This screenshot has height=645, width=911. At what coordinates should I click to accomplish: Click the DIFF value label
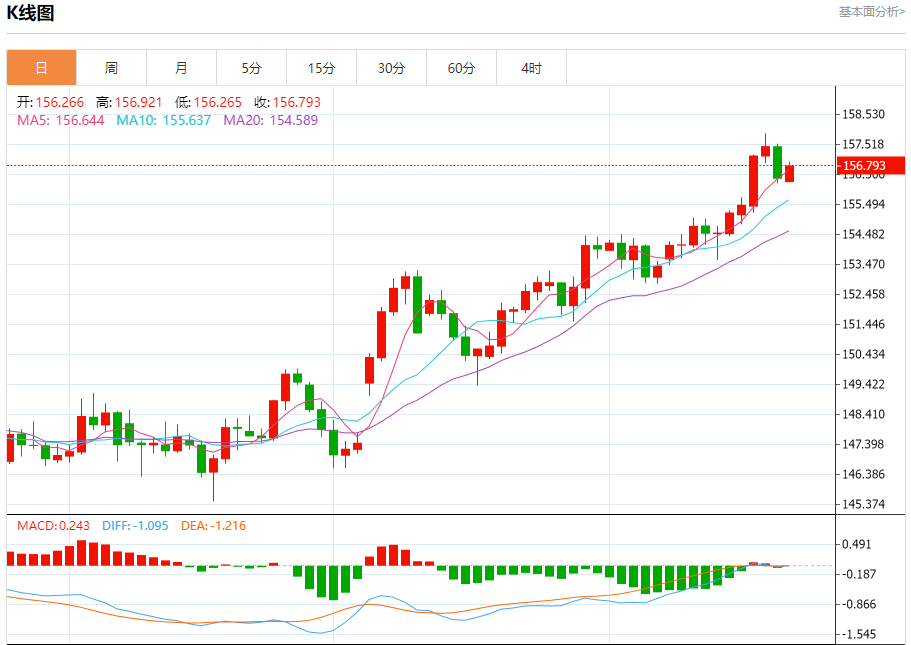[135, 525]
